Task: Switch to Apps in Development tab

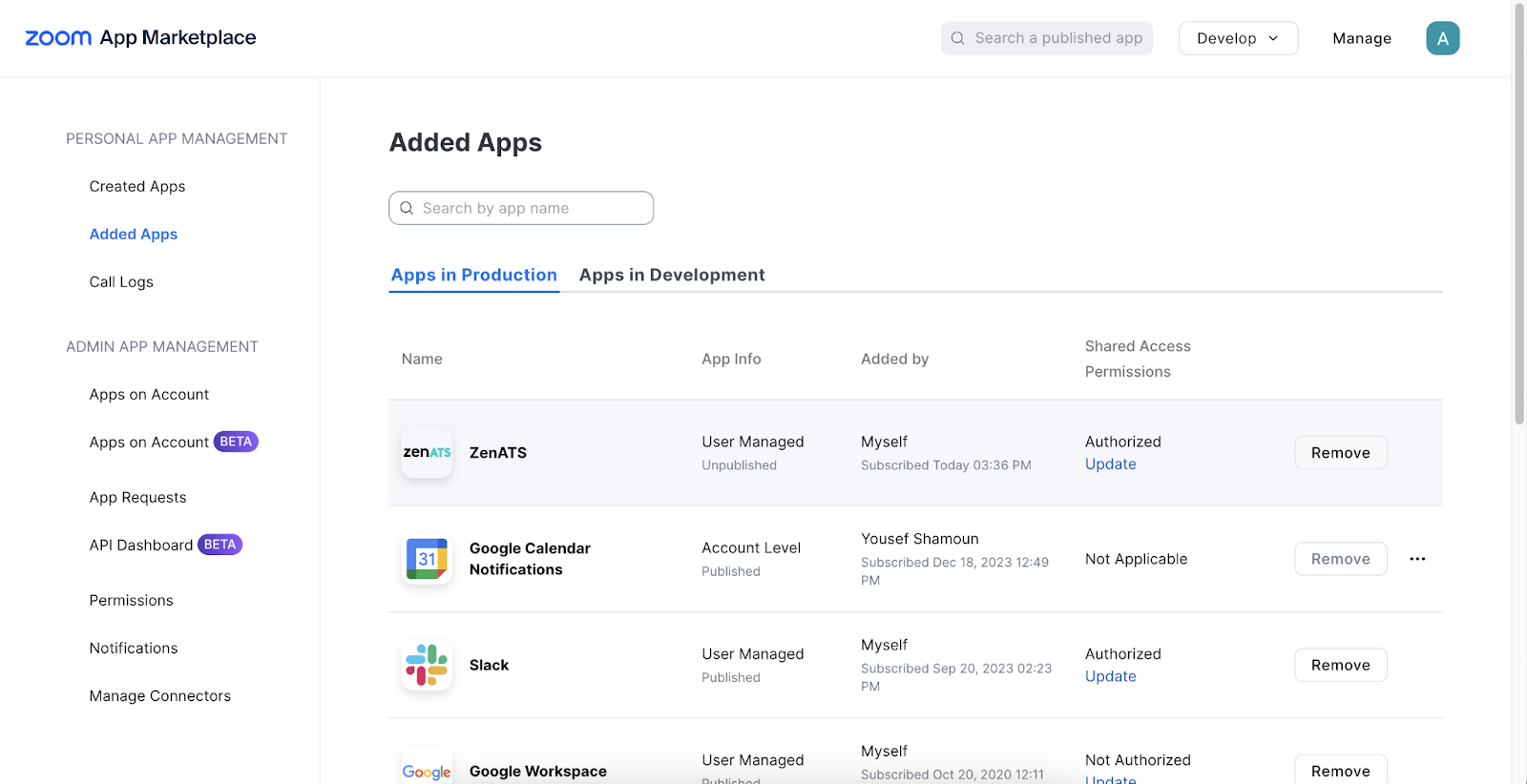Action: coord(672,275)
